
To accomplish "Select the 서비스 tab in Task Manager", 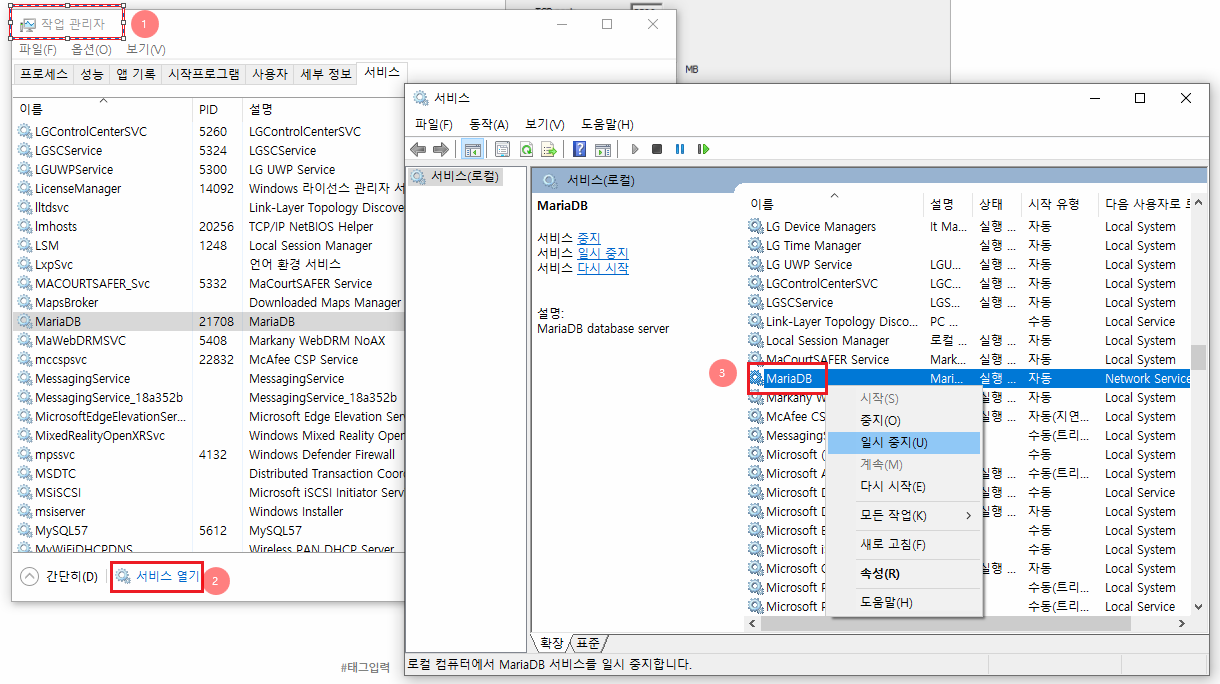I will [x=382, y=72].
